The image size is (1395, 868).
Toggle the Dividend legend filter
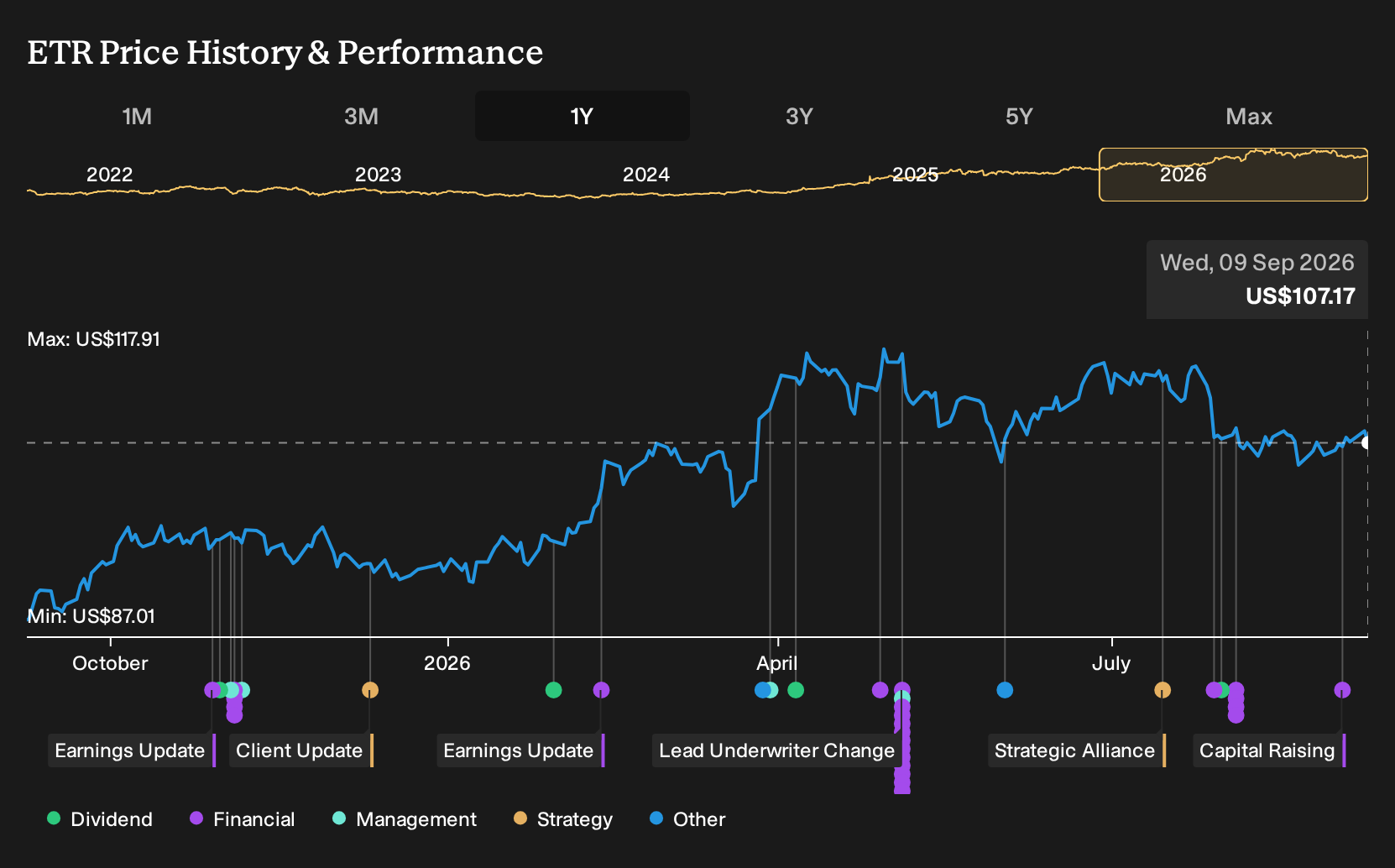[x=100, y=819]
